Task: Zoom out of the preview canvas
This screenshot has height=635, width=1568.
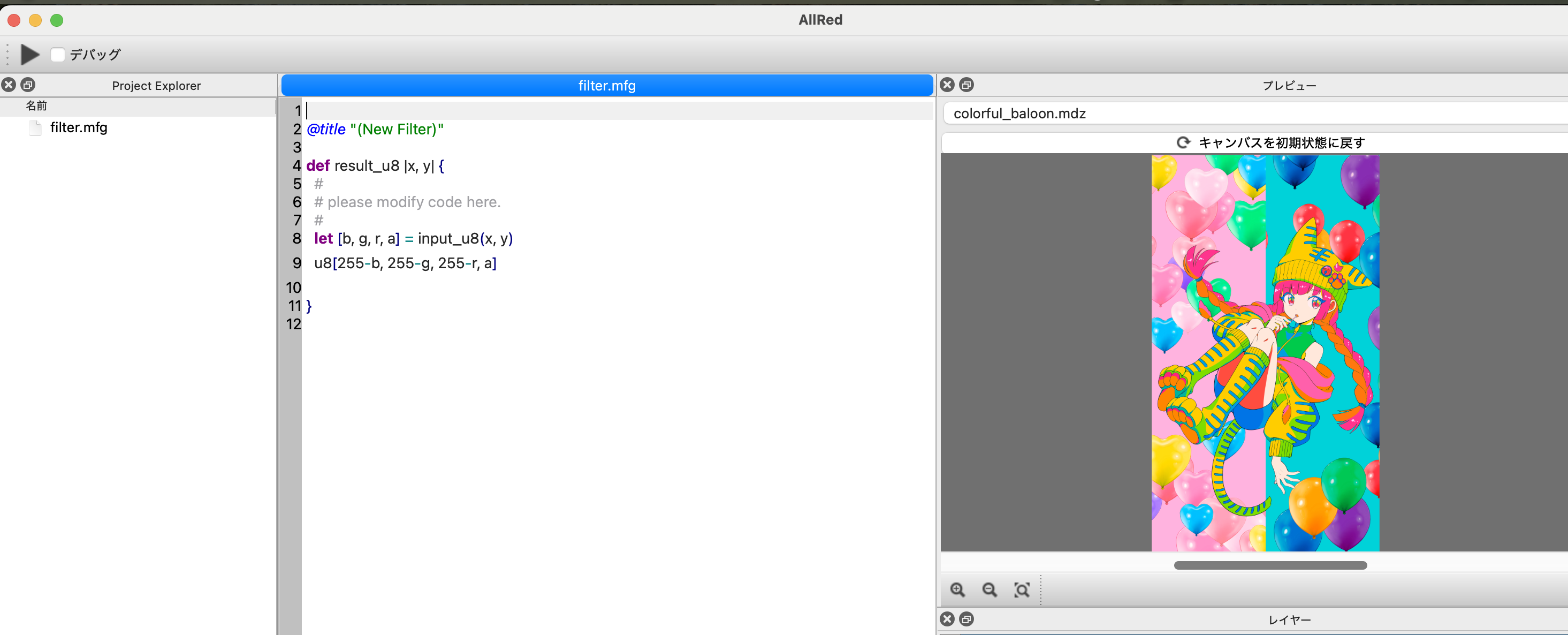Action: click(989, 589)
